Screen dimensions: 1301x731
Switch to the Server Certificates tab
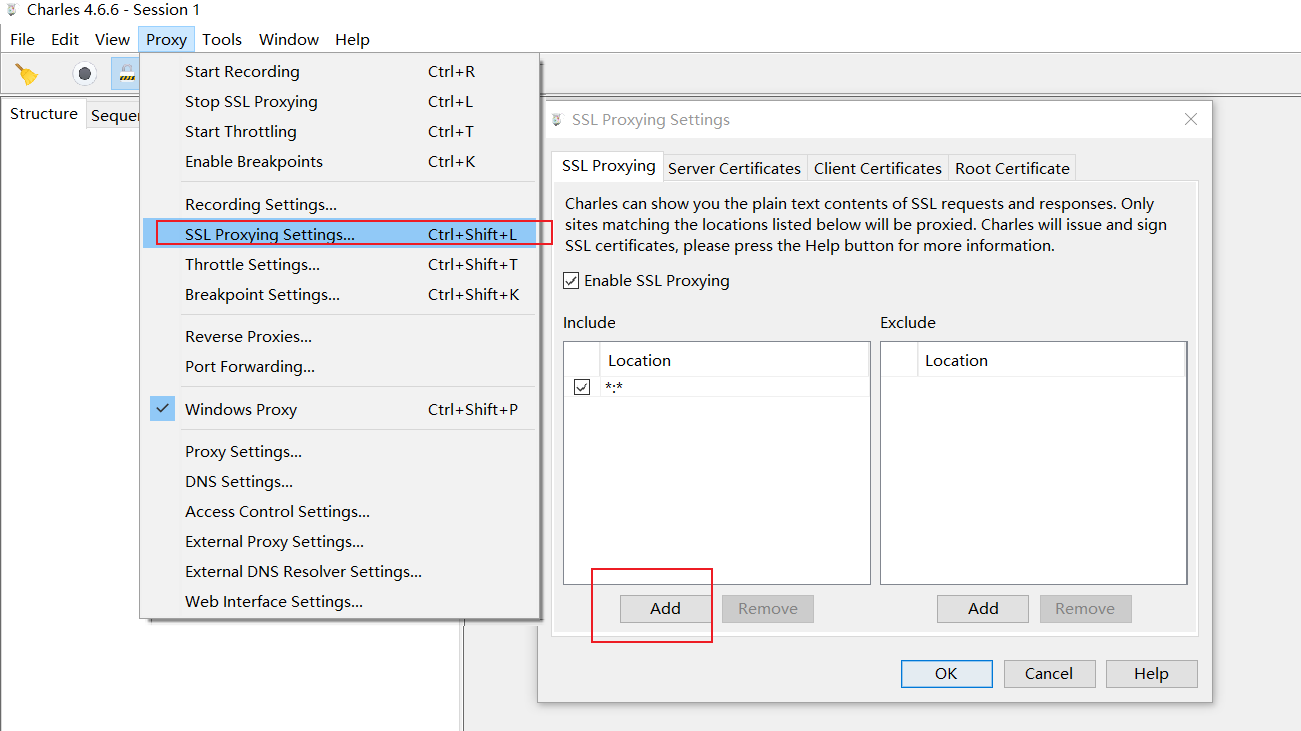point(734,168)
